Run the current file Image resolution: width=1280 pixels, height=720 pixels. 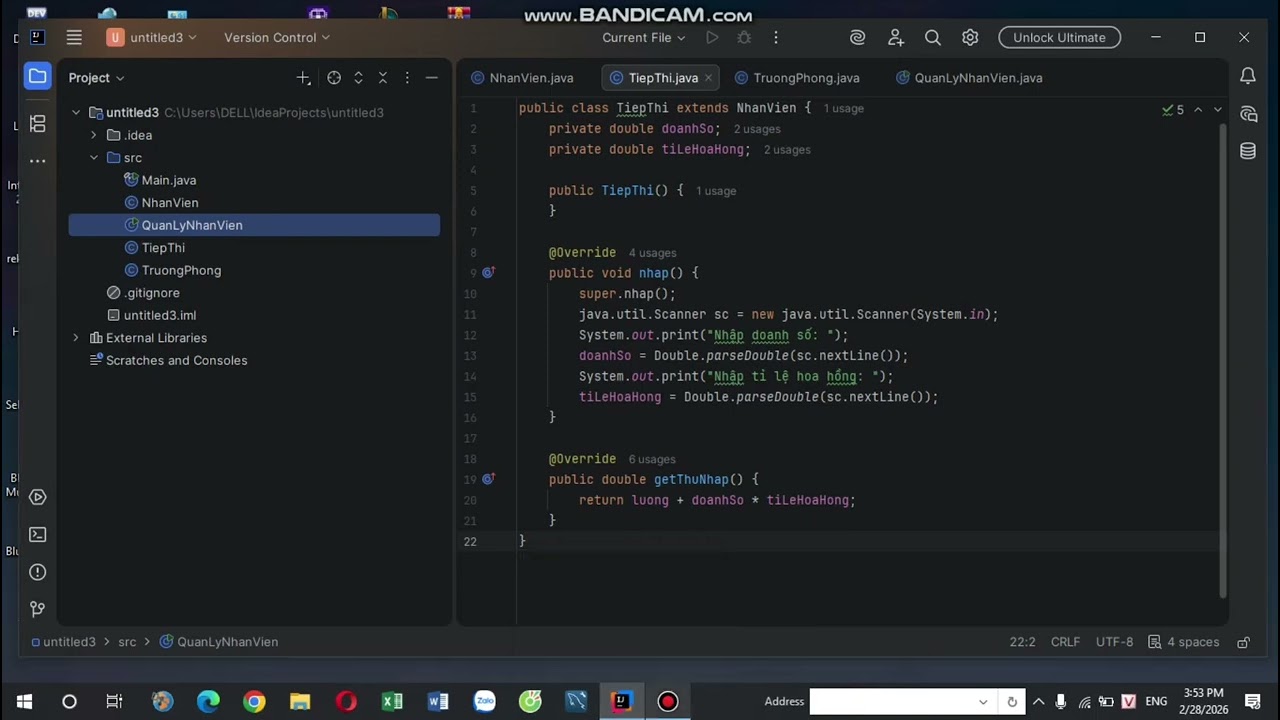pyautogui.click(x=712, y=37)
